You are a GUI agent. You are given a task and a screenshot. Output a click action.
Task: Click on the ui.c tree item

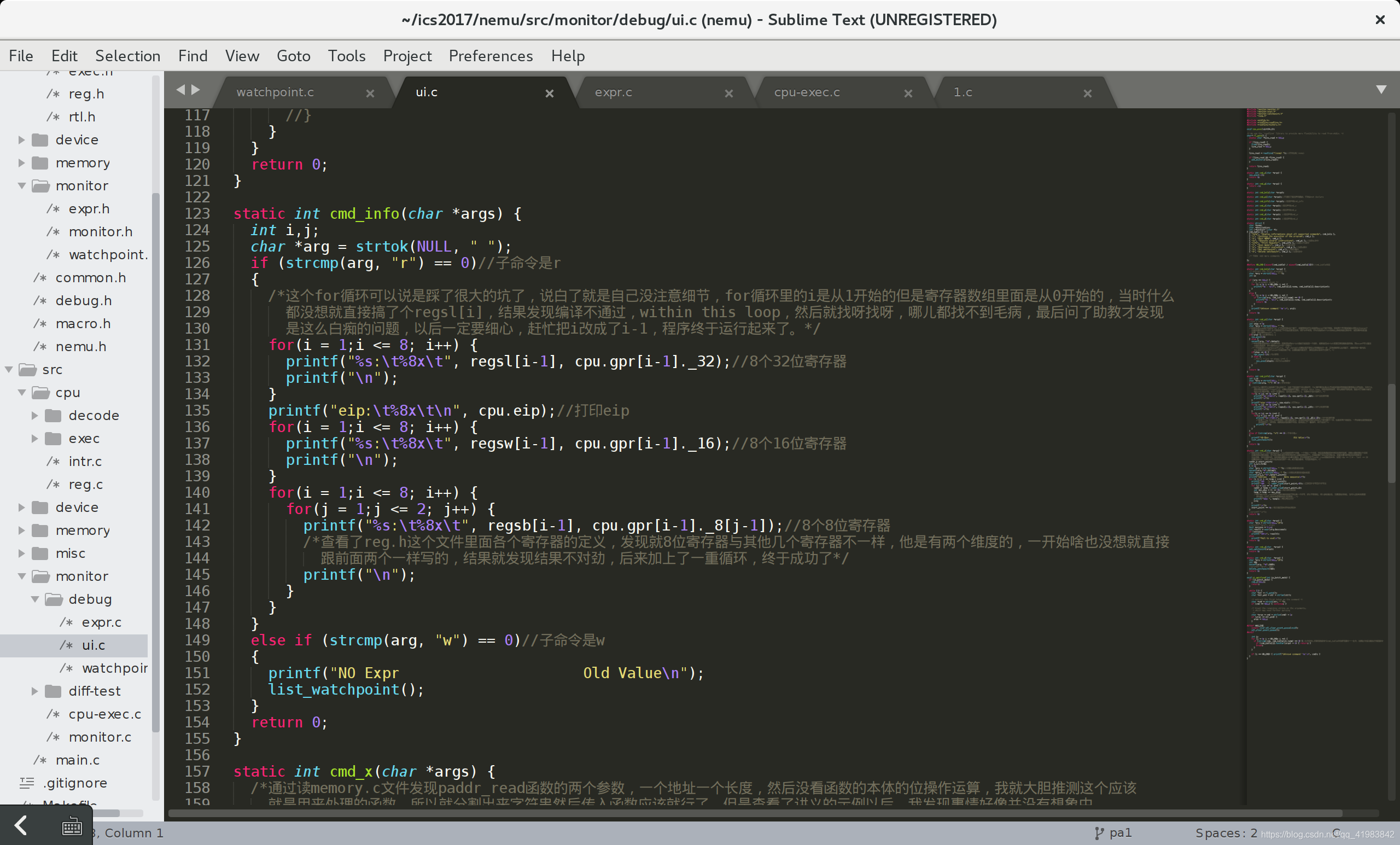(x=93, y=645)
